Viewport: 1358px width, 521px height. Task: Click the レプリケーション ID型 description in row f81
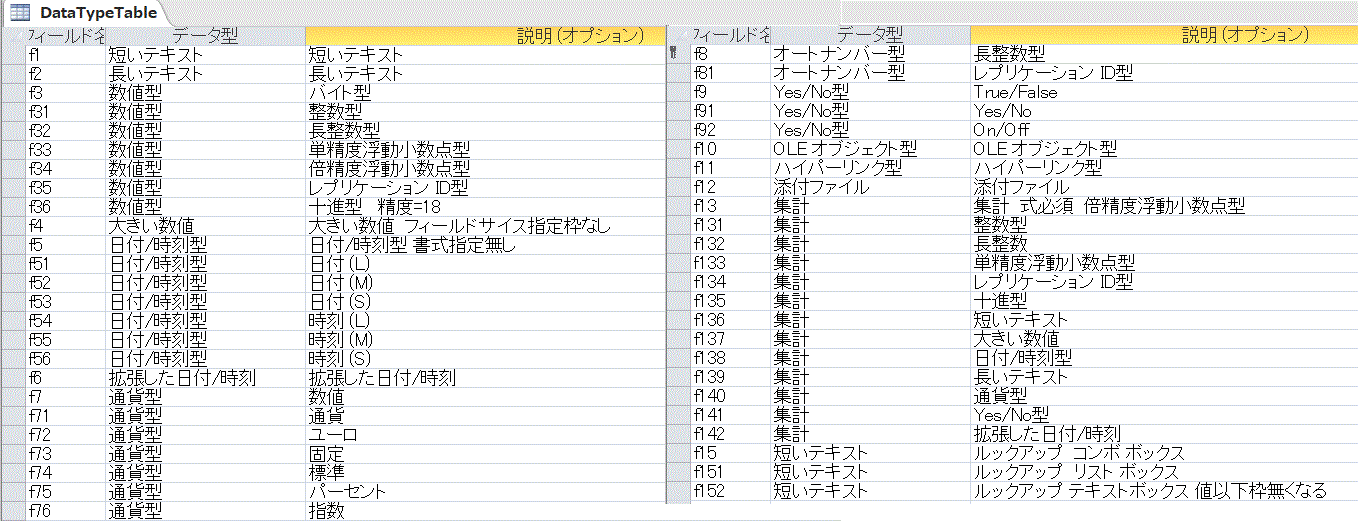click(1164, 73)
